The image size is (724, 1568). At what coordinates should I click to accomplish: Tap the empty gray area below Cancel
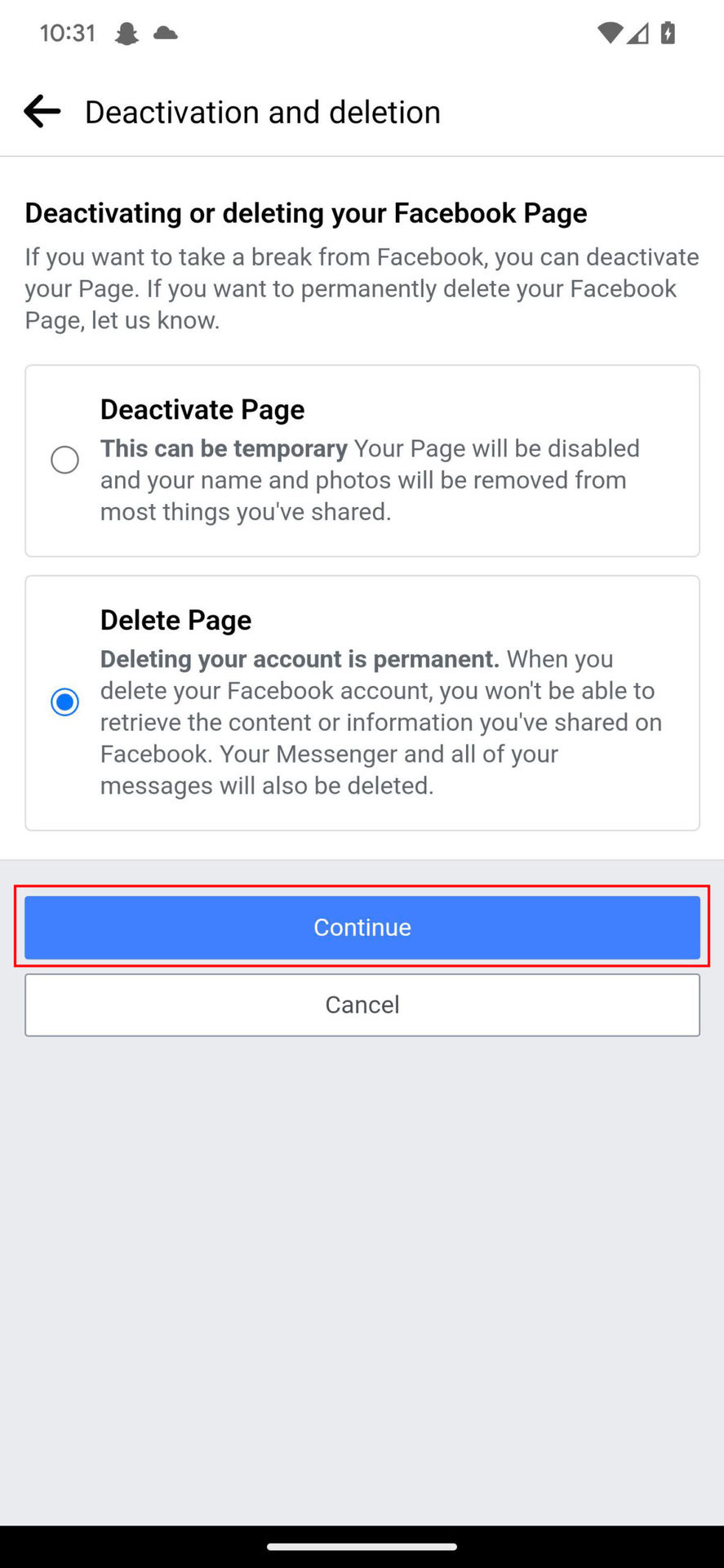362,1266
